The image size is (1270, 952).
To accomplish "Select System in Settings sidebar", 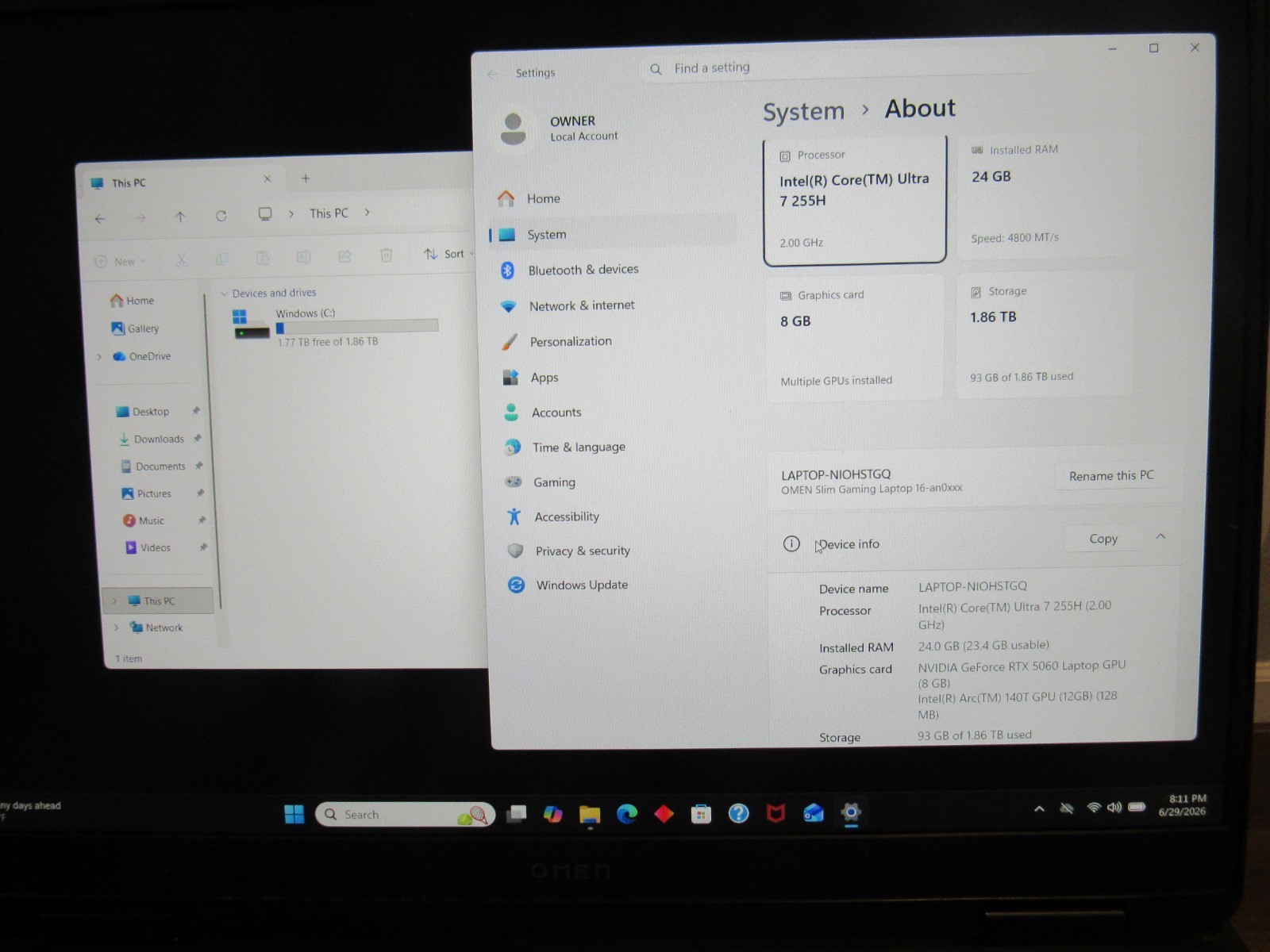I will click(613, 234).
